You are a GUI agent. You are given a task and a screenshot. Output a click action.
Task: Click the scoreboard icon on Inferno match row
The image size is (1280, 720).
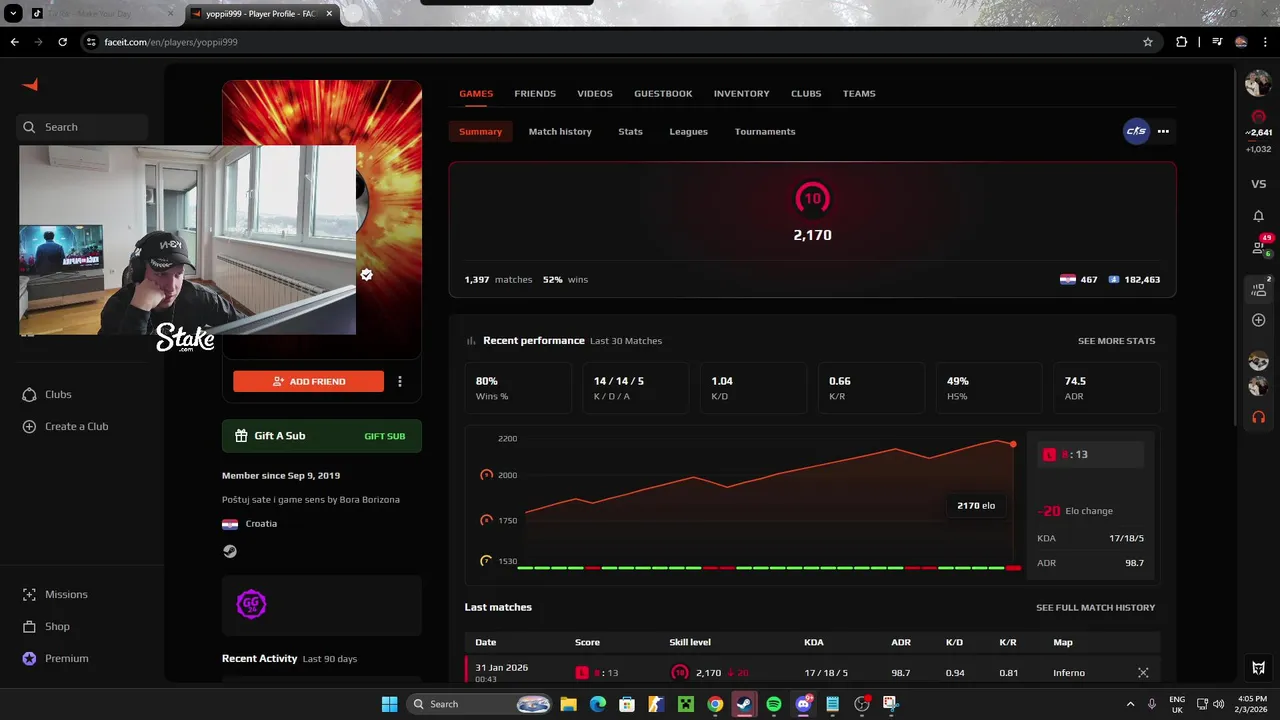(x=1143, y=673)
